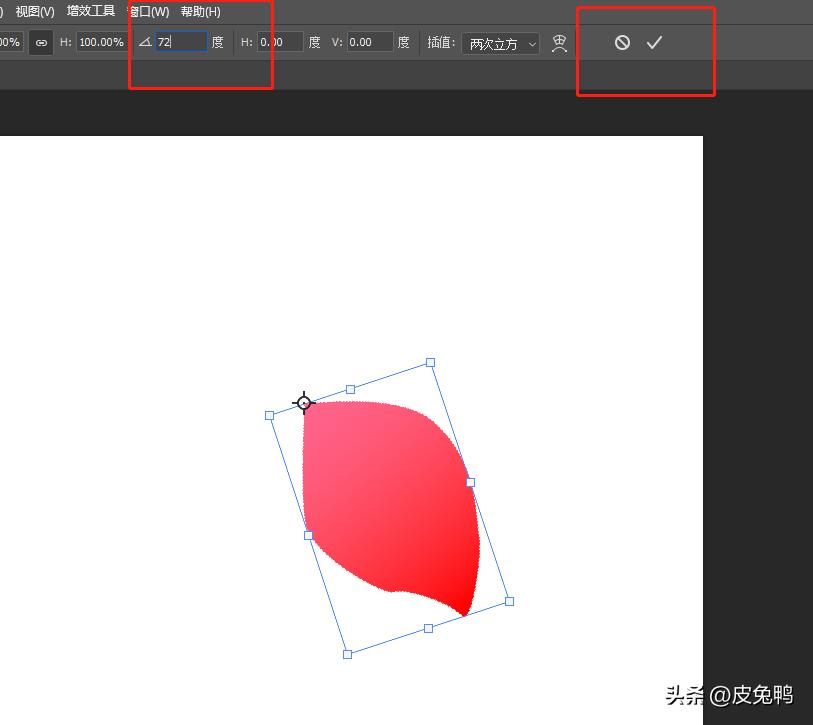This screenshot has height=725, width=813.
Task: Commit the transform with the checkmark
Action: (654, 43)
